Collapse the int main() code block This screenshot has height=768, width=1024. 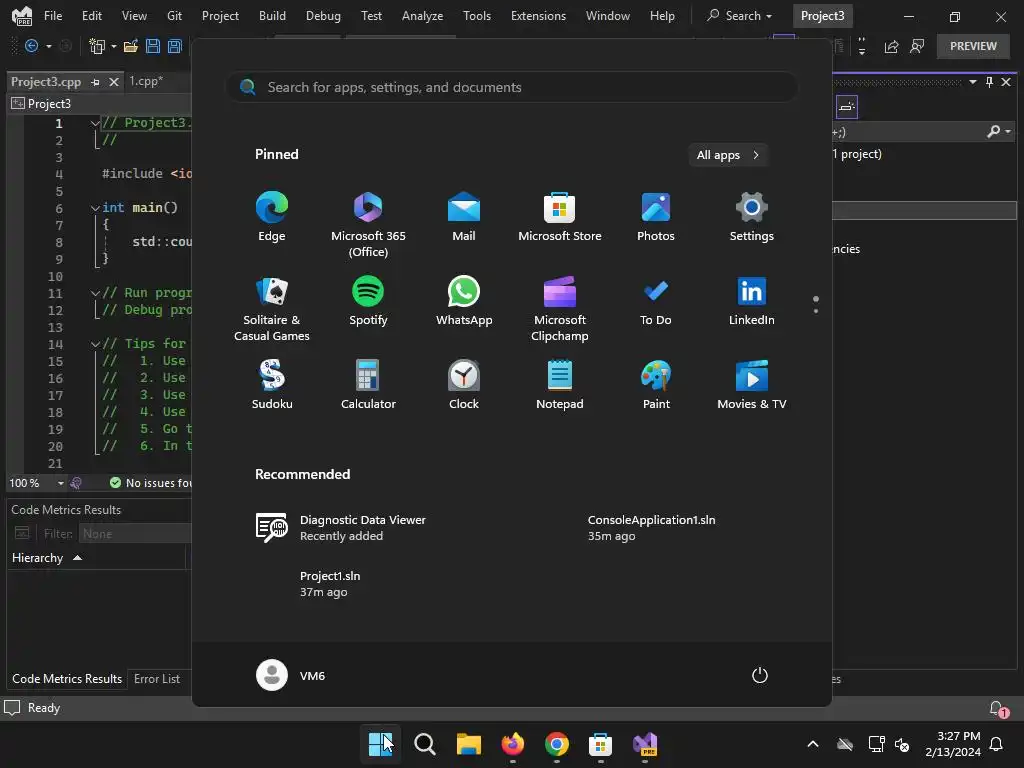95,208
